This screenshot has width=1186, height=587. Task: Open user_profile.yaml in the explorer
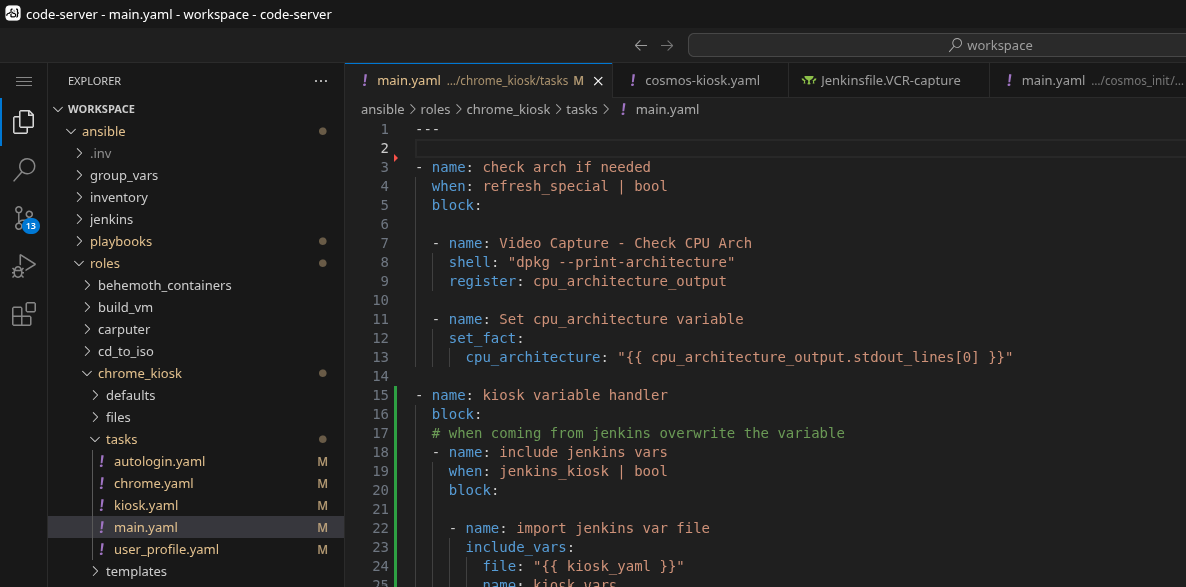[166, 549]
